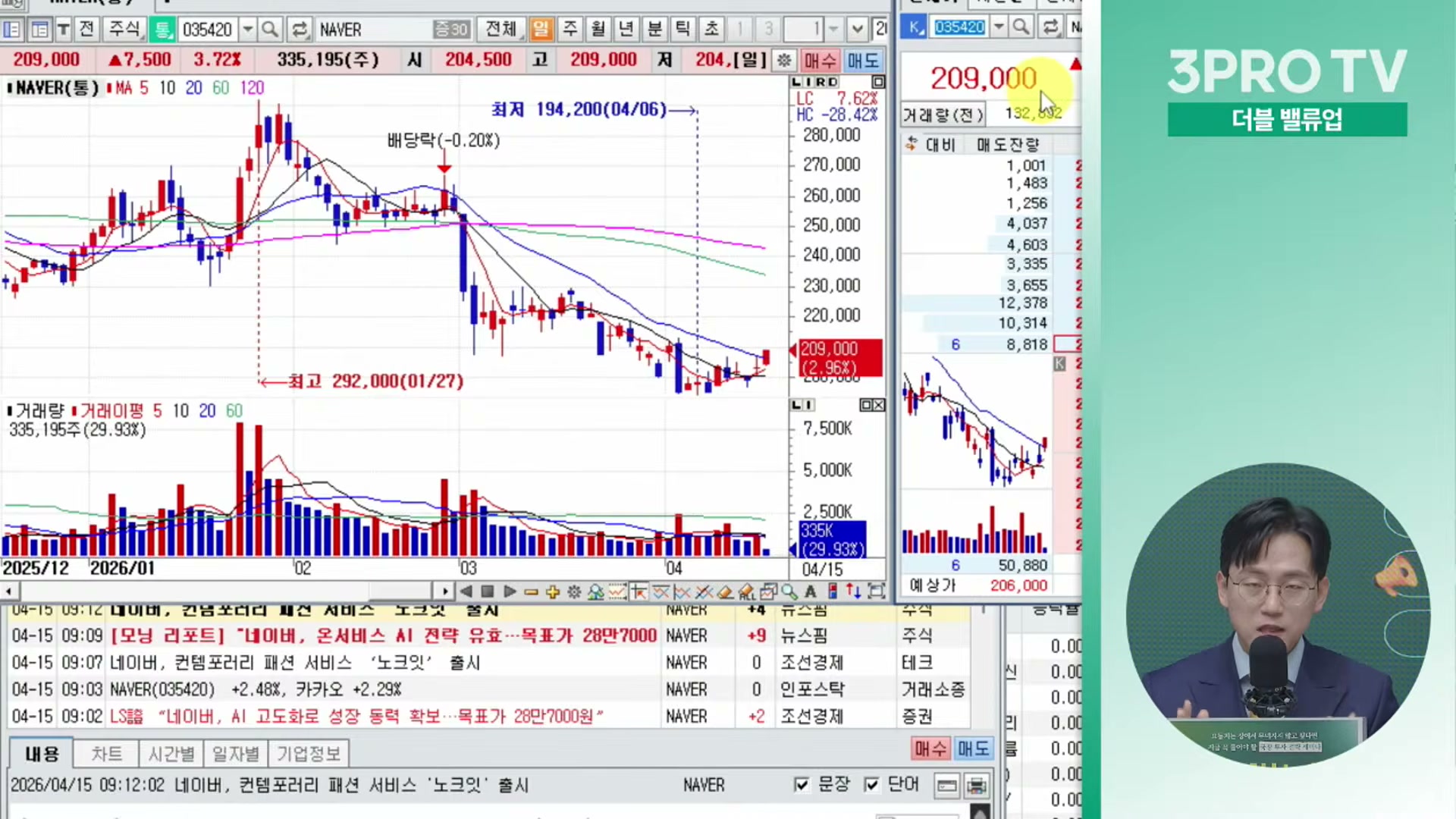Expand the stock code 035420 dropdown

248,30
